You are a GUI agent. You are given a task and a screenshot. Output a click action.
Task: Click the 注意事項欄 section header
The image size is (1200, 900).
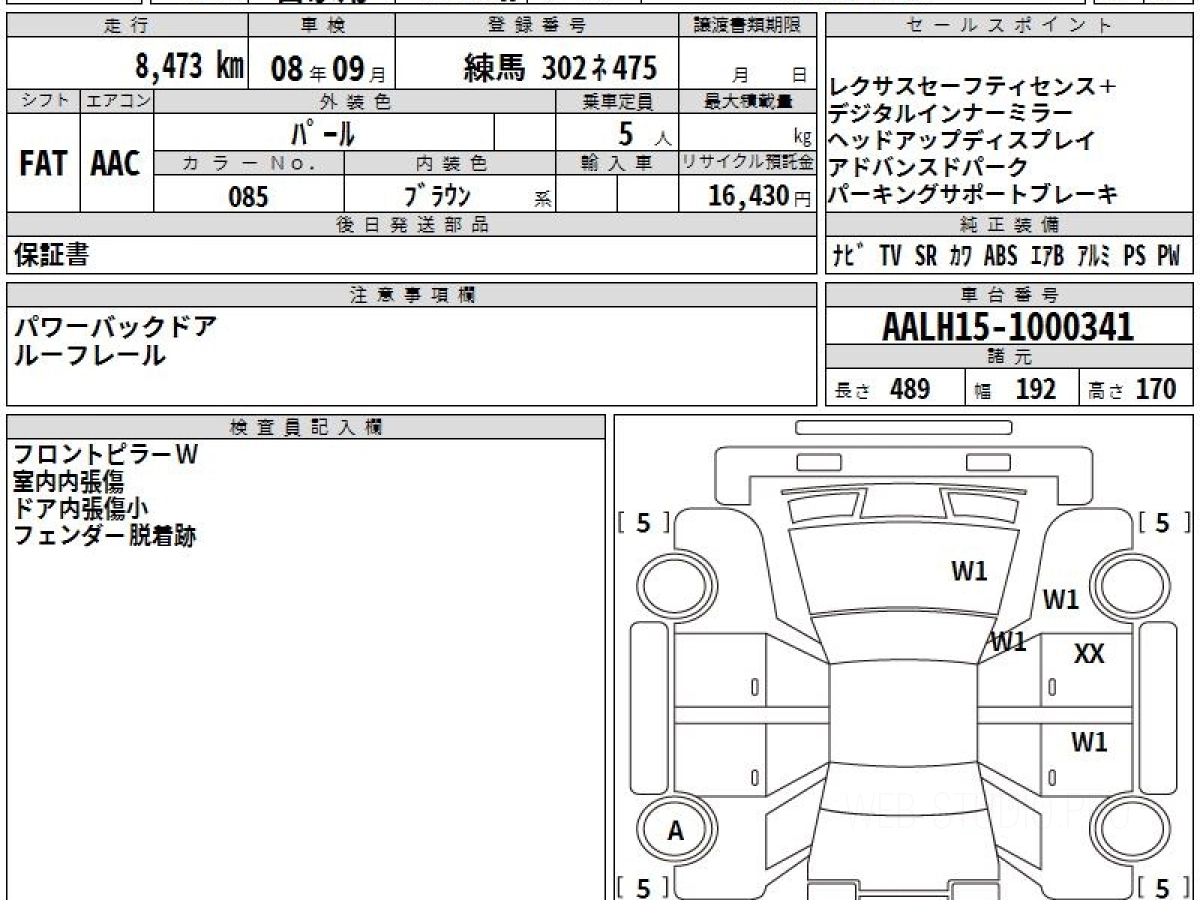point(412,294)
